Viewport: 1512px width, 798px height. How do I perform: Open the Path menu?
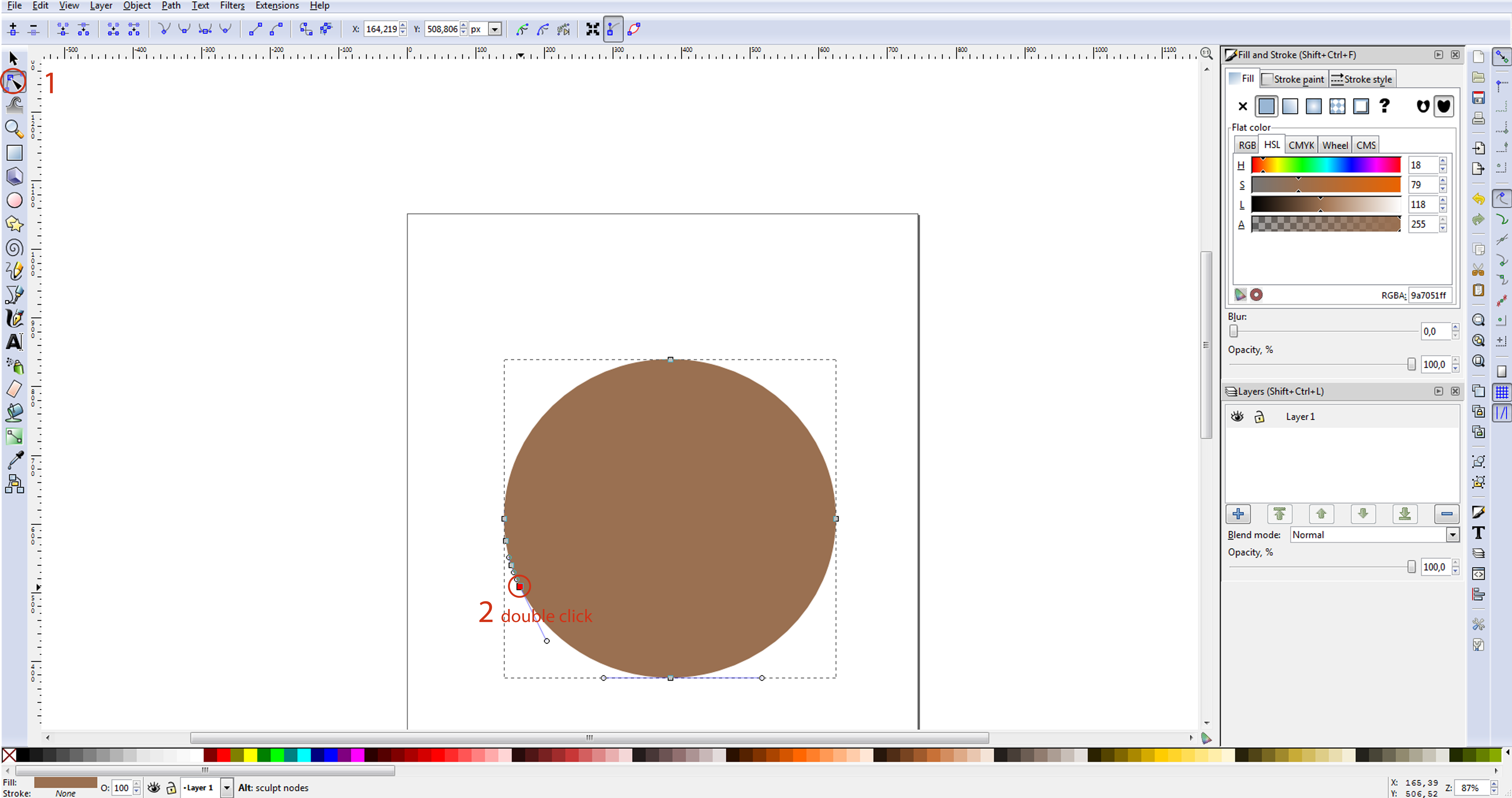[171, 5]
